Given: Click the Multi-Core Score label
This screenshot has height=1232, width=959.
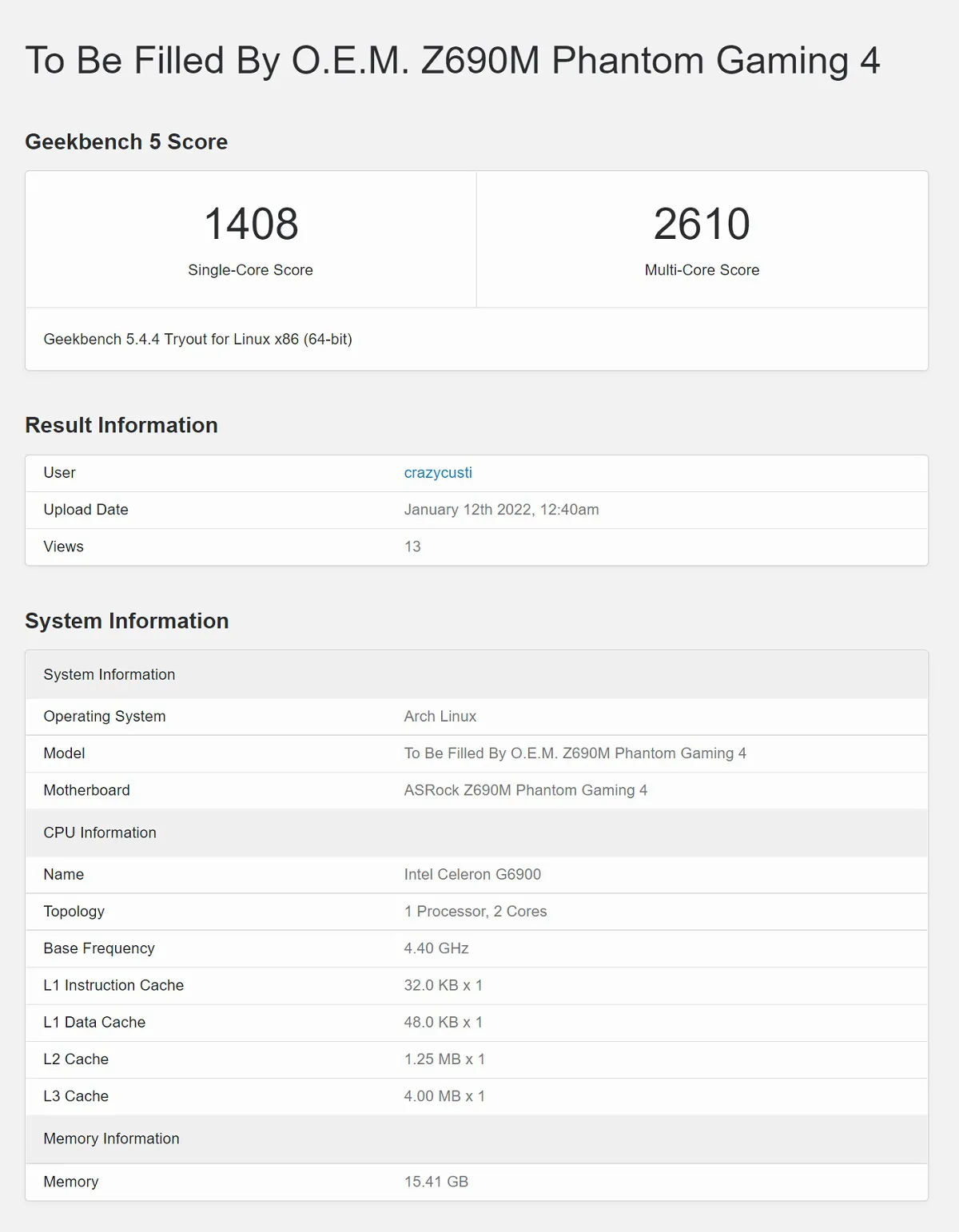Looking at the screenshot, I should pyautogui.click(x=702, y=270).
